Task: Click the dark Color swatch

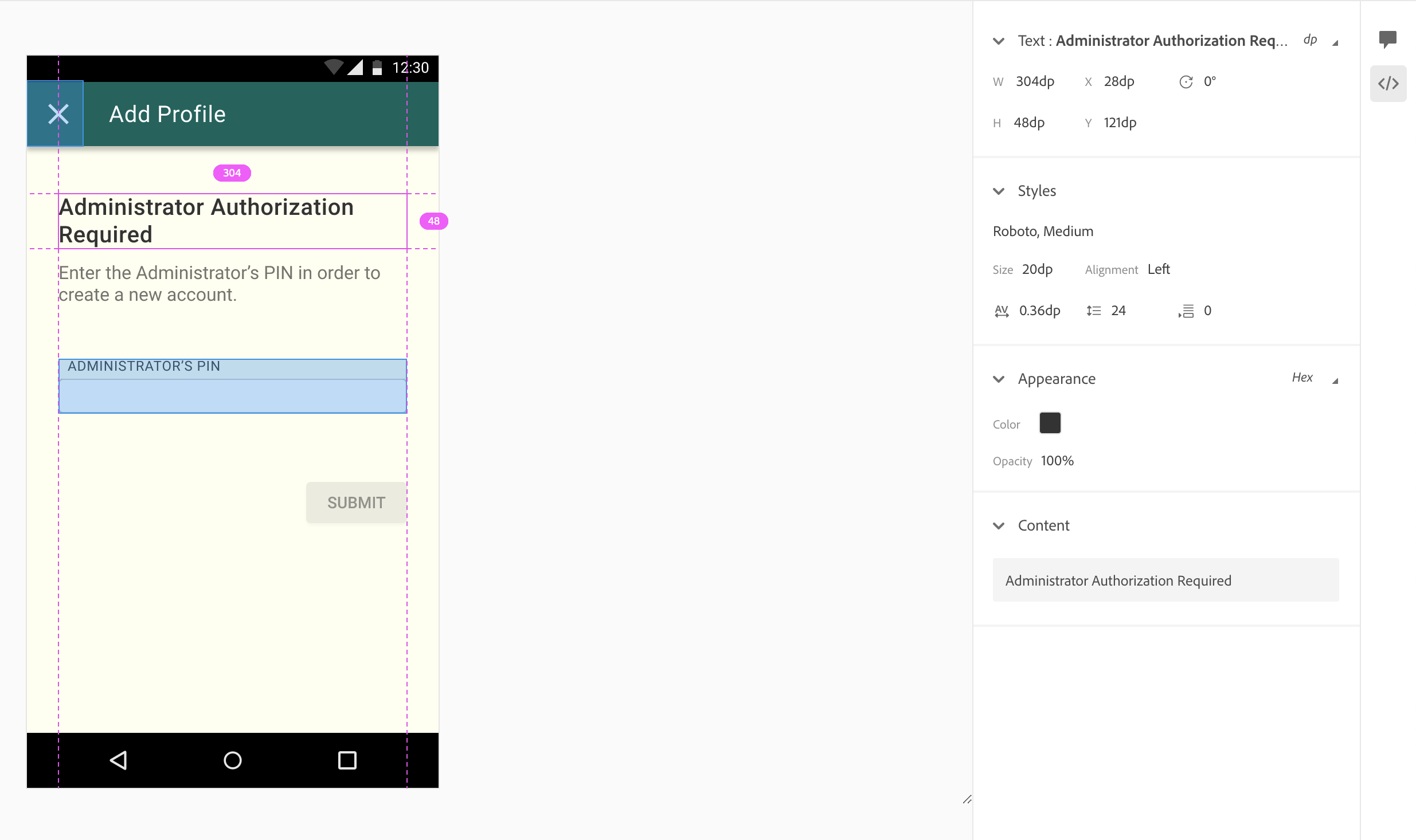Action: [x=1050, y=423]
